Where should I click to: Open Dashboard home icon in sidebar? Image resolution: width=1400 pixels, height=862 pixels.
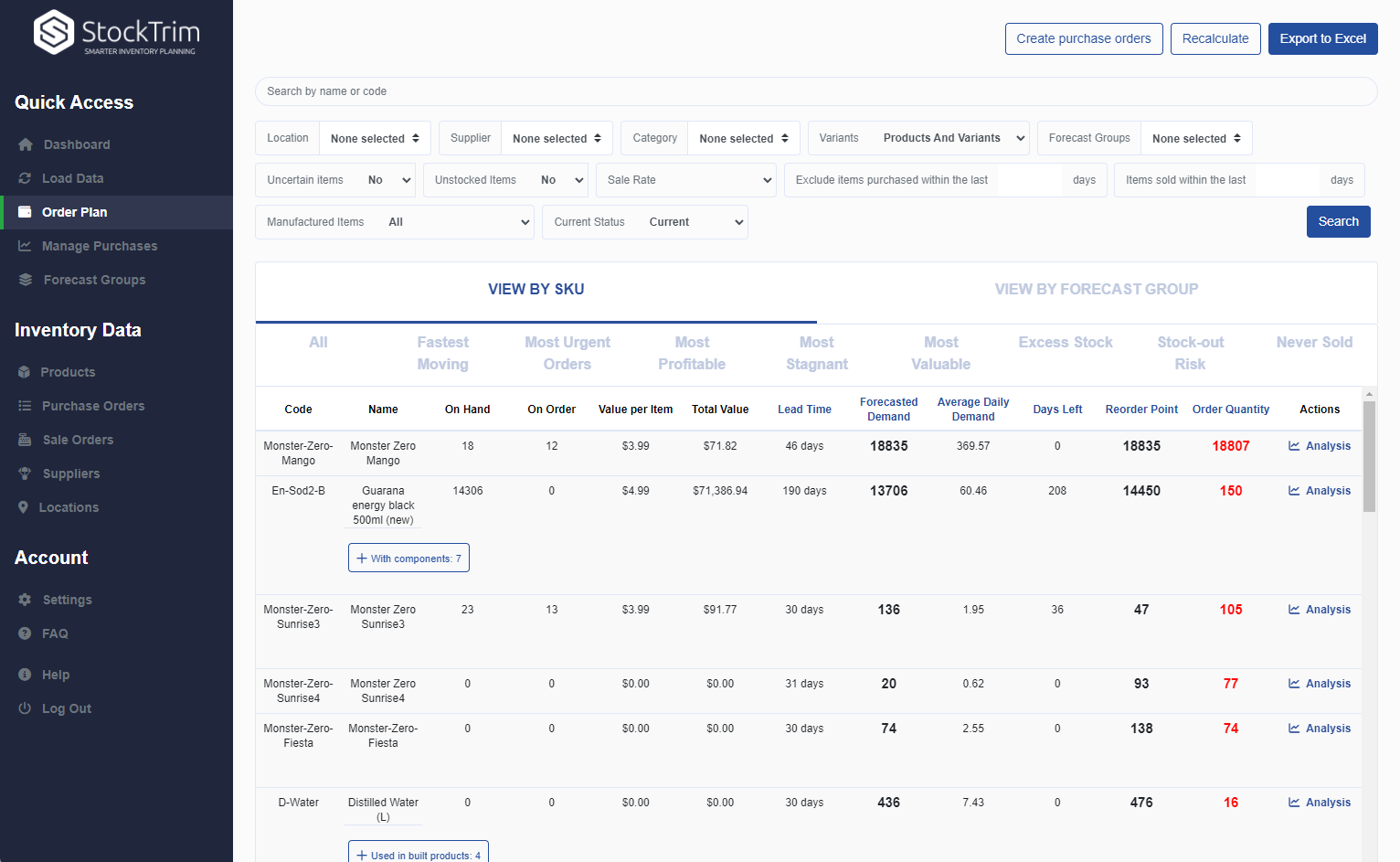(x=26, y=144)
